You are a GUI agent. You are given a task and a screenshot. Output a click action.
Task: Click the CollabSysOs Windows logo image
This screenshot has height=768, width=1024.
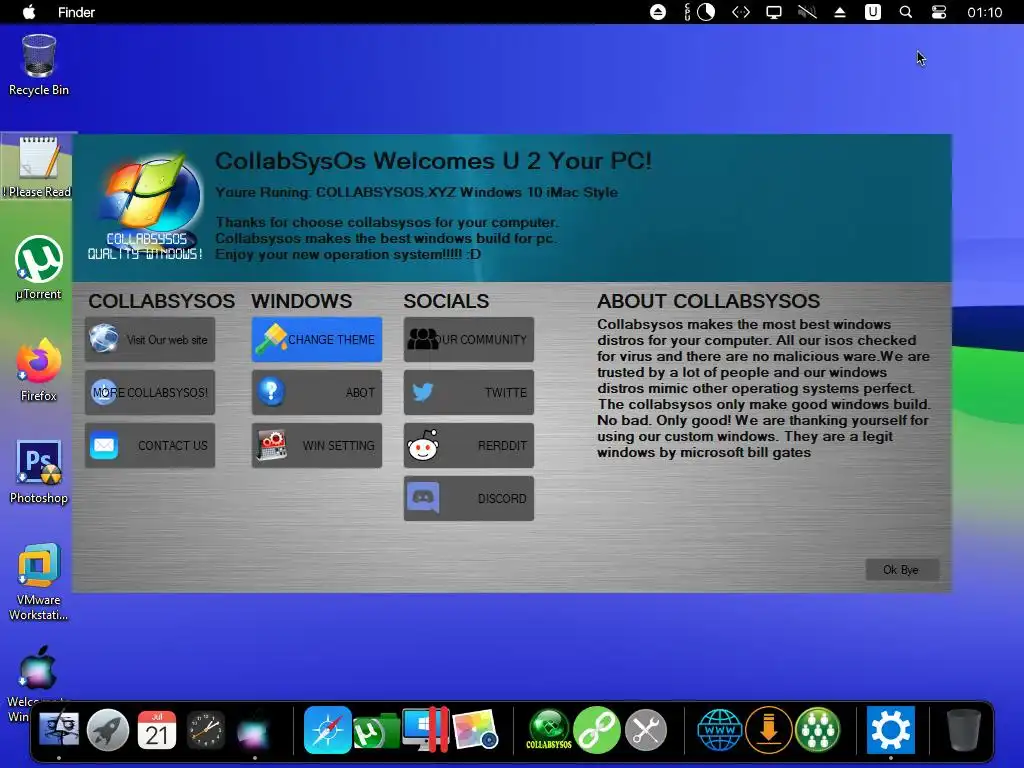148,206
